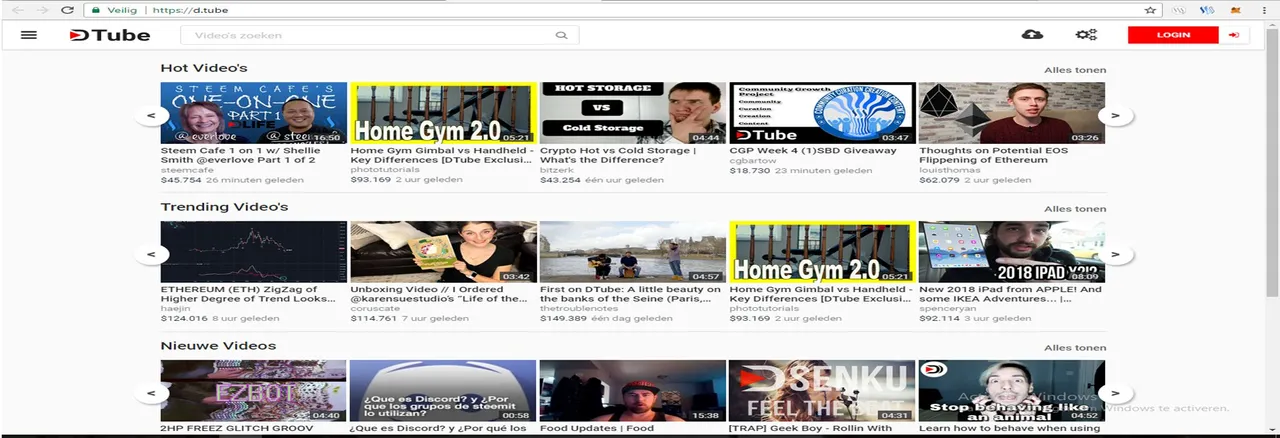Open Steem Cafe One-on-One video thumbnail
This screenshot has height=438, width=1280.
click(254, 113)
